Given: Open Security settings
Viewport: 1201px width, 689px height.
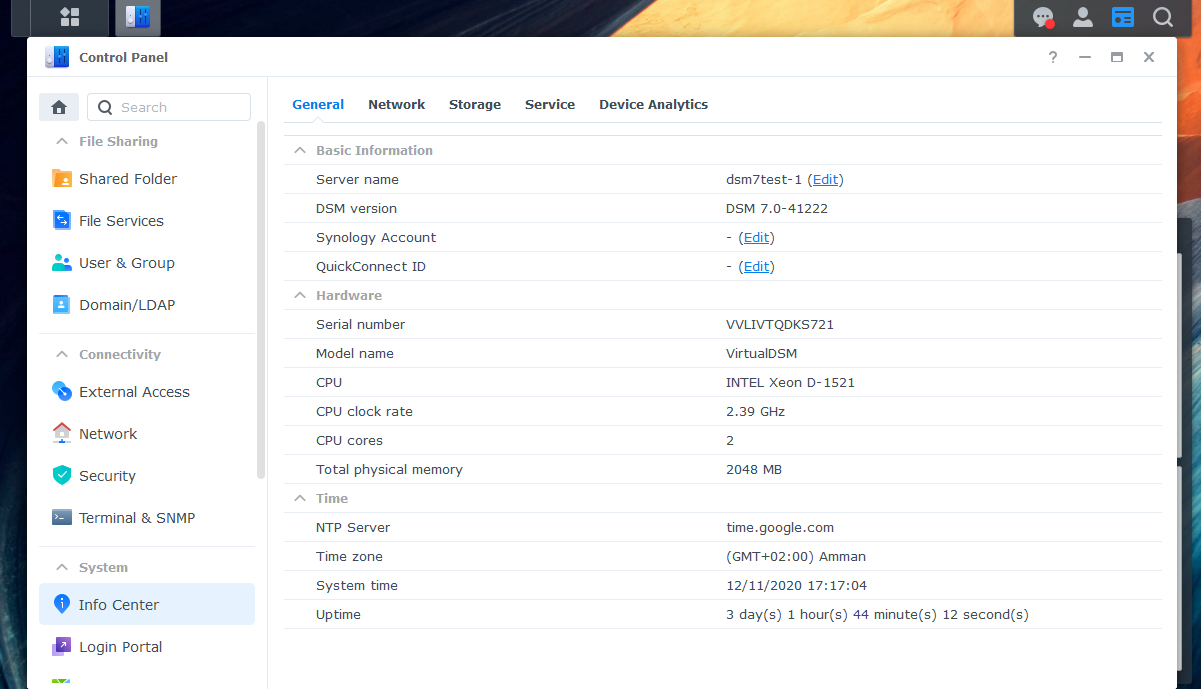Looking at the screenshot, I should pos(147,476).
